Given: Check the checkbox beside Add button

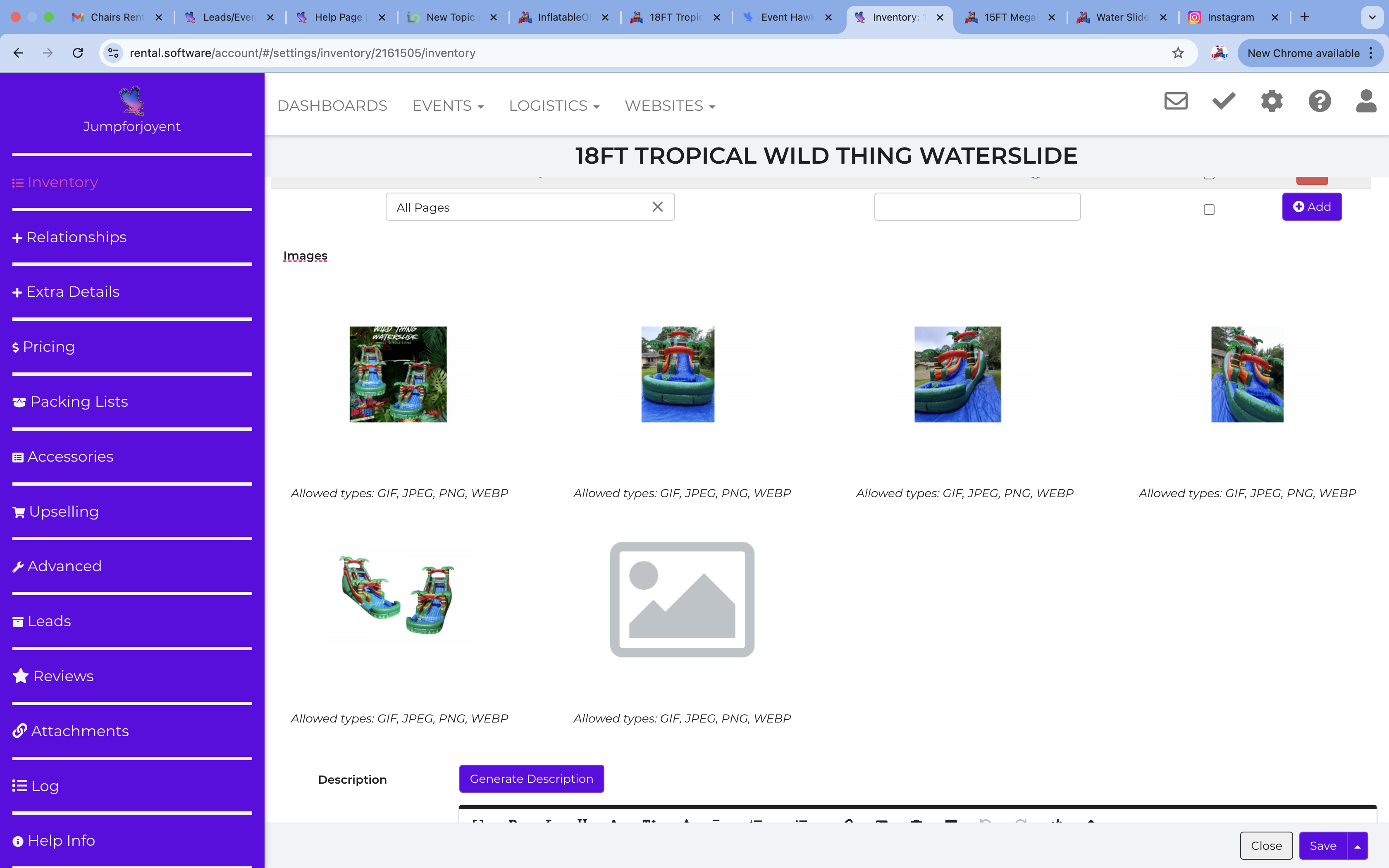Looking at the screenshot, I should [x=1209, y=210].
